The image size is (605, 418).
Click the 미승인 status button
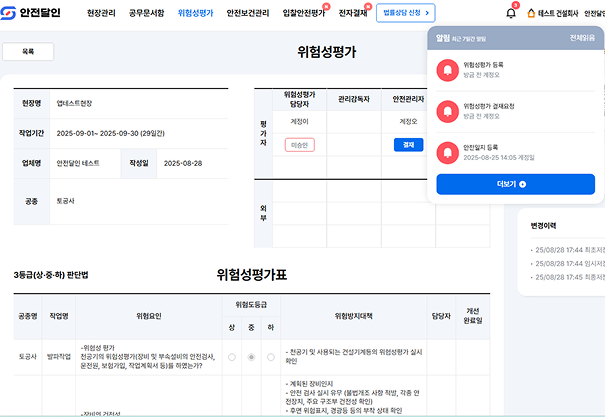pyautogui.click(x=299, y=145)
